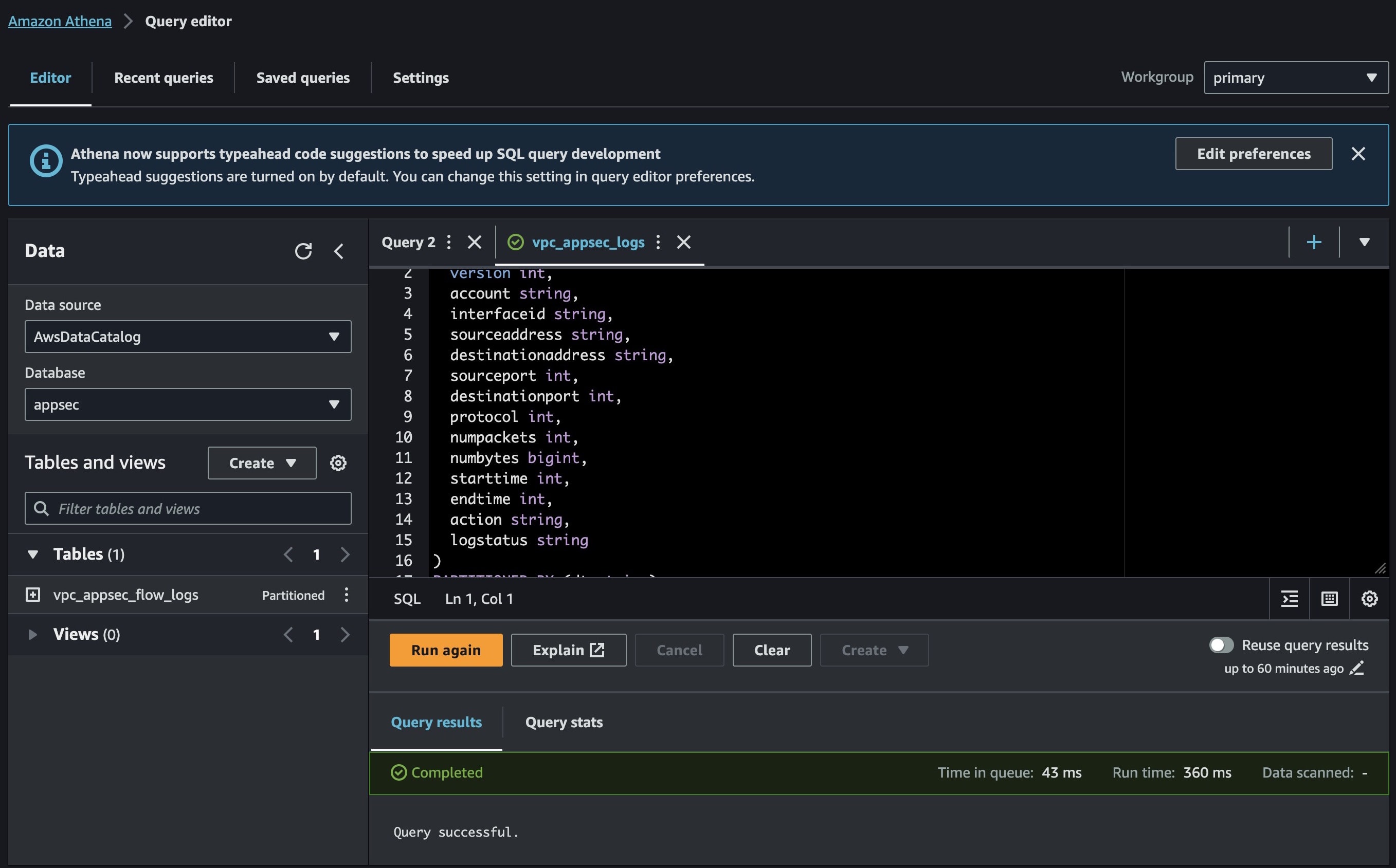Click the Clear button

pyautogui.click(x=772, y=650)
